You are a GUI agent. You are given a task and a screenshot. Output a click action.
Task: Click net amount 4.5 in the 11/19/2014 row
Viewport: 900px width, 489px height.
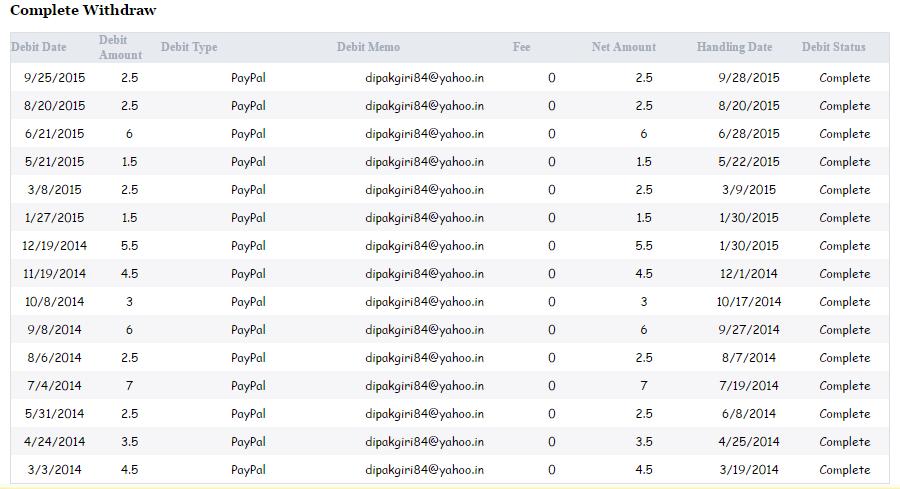point(644,274)
